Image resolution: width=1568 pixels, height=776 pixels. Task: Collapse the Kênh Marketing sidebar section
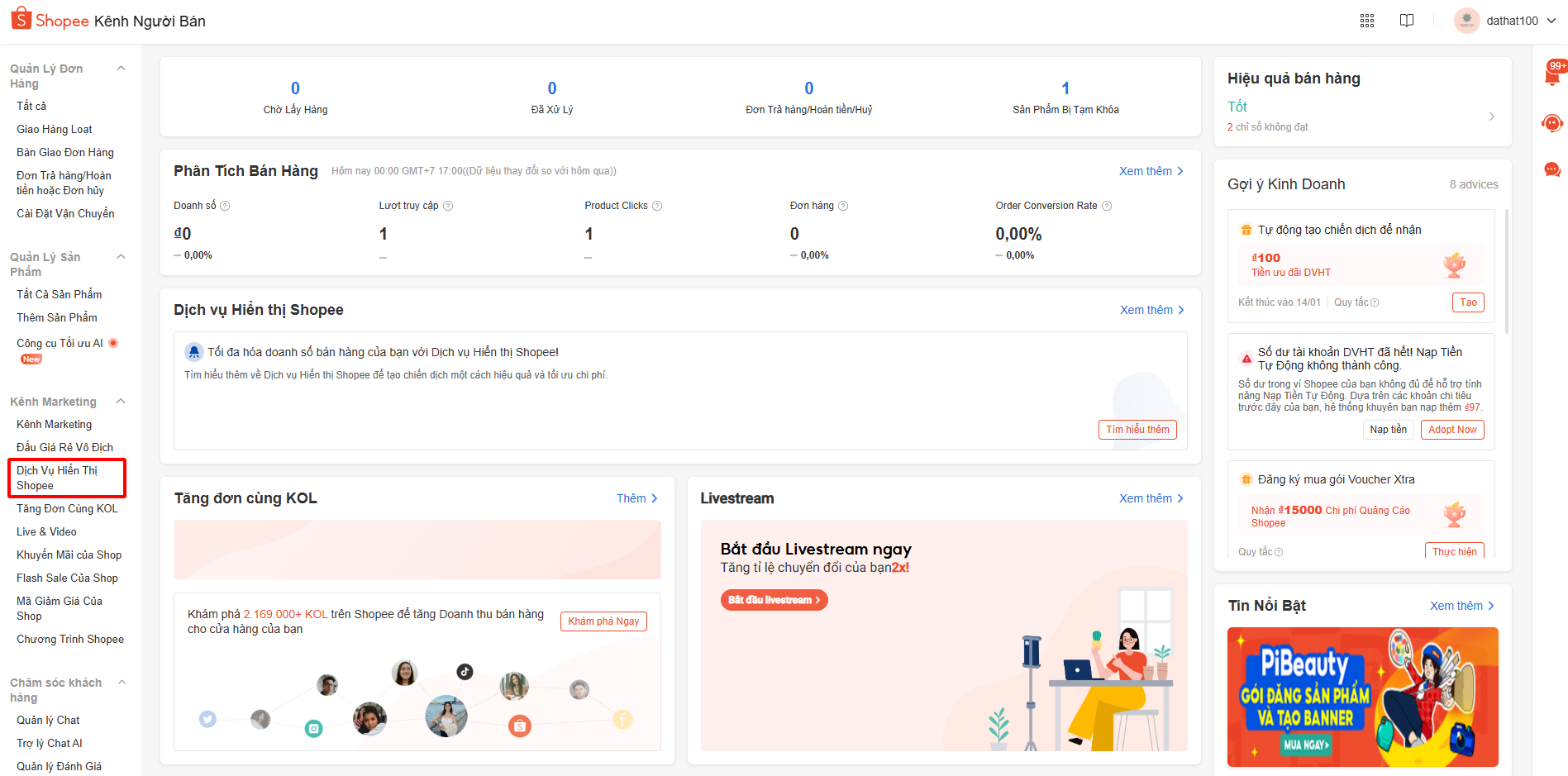122,402
